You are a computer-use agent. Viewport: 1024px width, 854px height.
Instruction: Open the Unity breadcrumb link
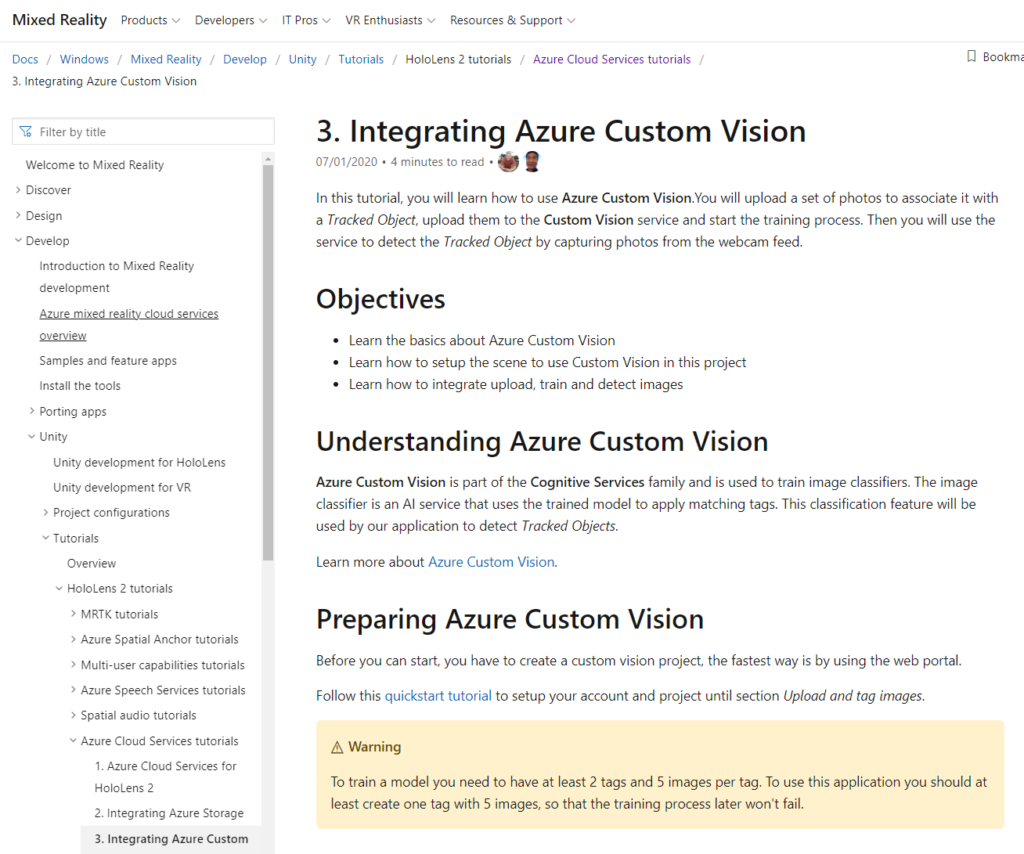[x=302, y=59]
